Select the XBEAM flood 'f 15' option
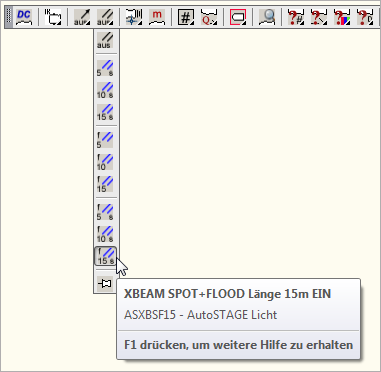The width and height of the screenshot is (381, 372). coord(105,184)
